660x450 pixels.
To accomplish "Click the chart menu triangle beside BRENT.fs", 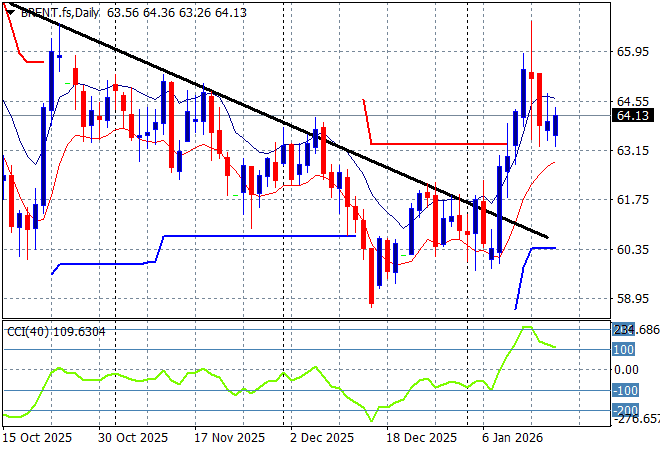I will click(x=11, y=13).
